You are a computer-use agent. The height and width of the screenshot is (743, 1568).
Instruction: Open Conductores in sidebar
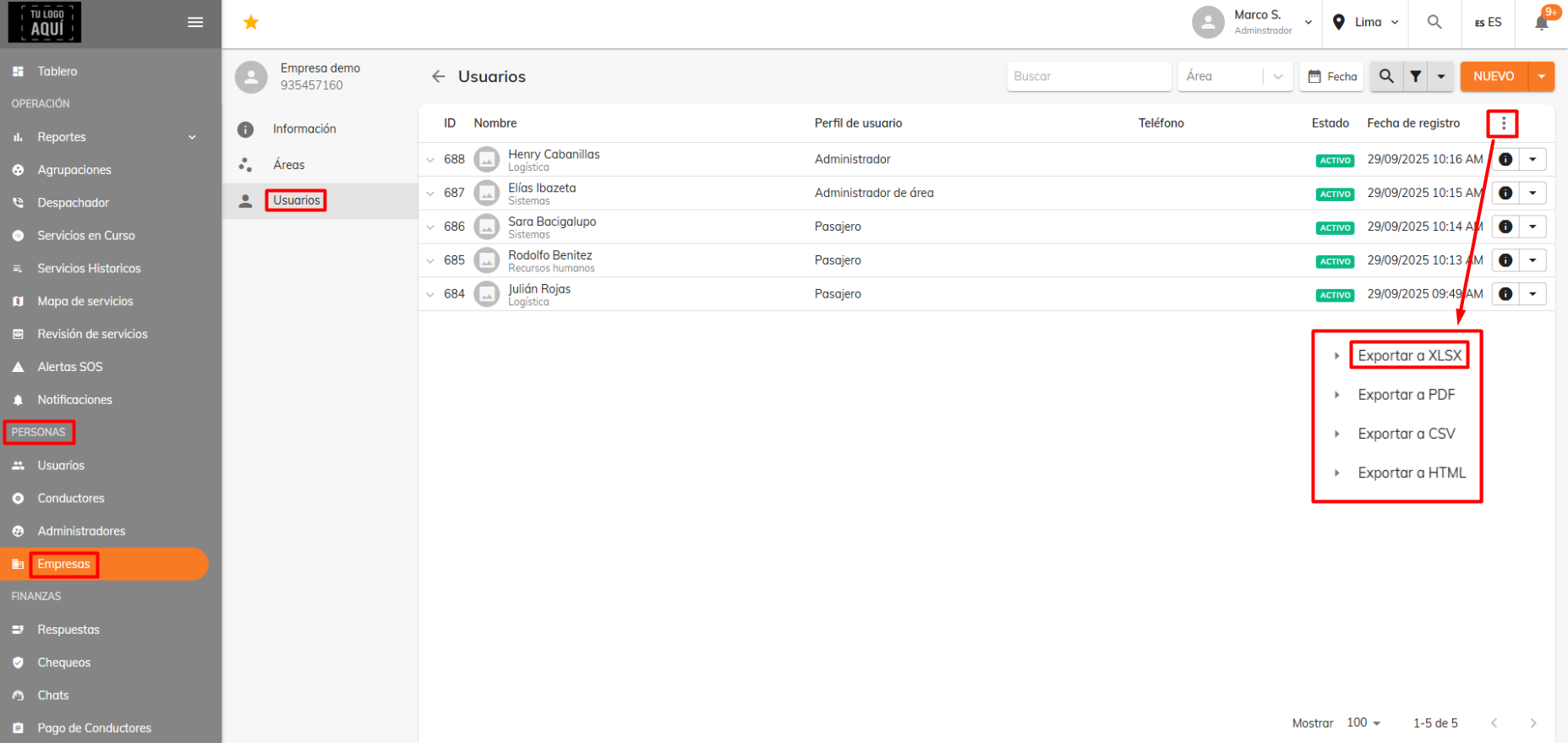pos(71,499)
